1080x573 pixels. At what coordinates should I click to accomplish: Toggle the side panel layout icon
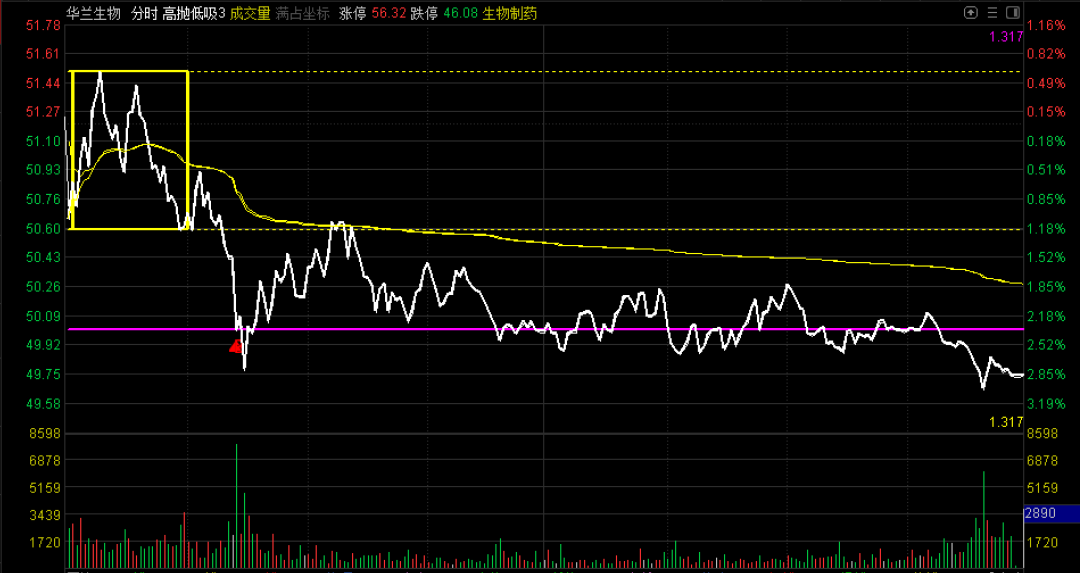(1013, 12)
